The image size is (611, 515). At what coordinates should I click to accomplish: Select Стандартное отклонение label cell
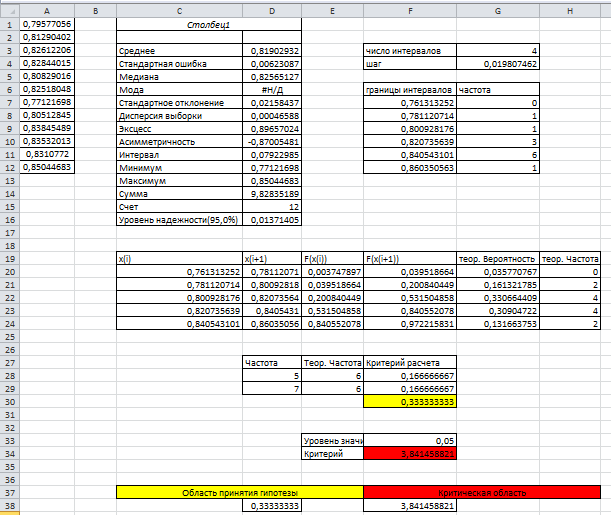[179, 103]
